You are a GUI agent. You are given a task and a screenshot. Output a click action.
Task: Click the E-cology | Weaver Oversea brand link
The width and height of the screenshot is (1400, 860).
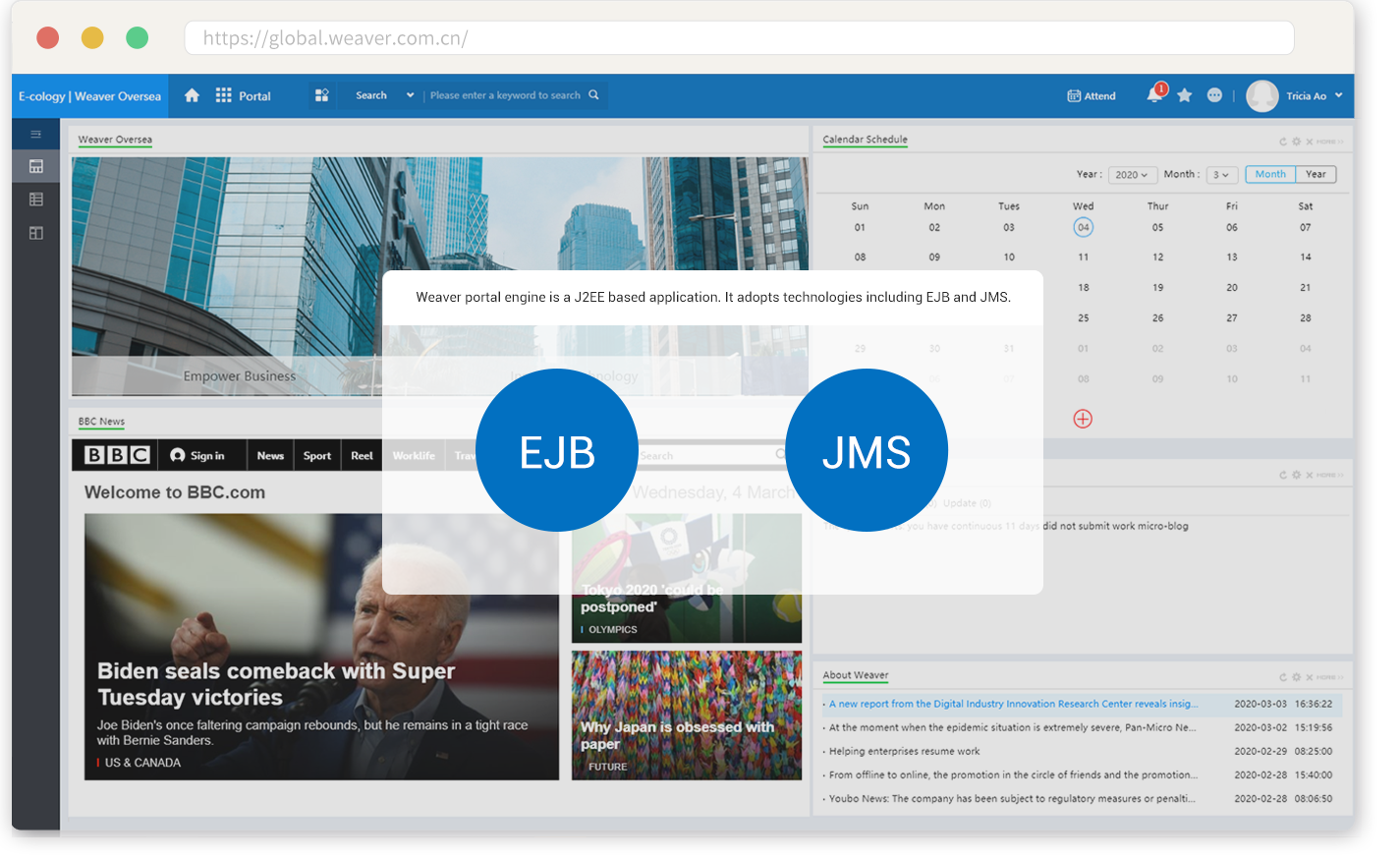(89, 96)
